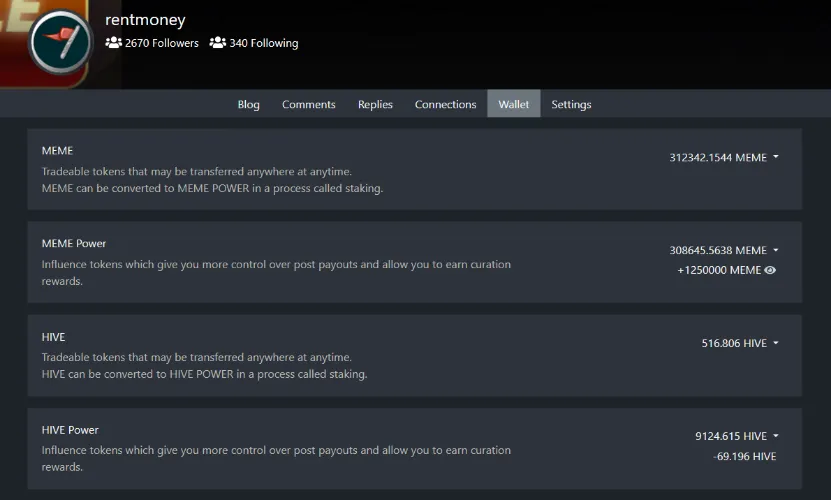Click the 'MEME can be converted to MEME POWER' text

tap(212, 188)
